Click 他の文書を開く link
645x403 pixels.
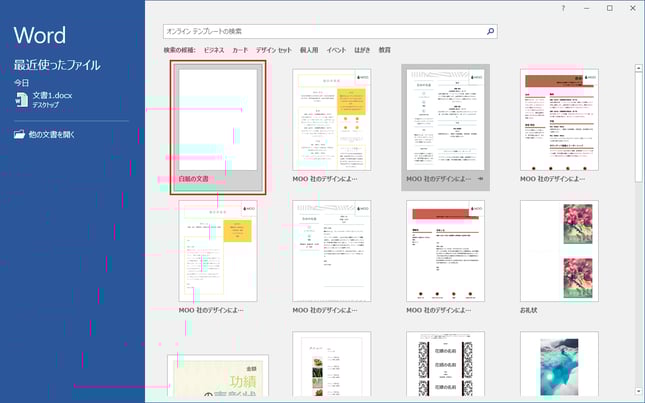pos(52,134)
